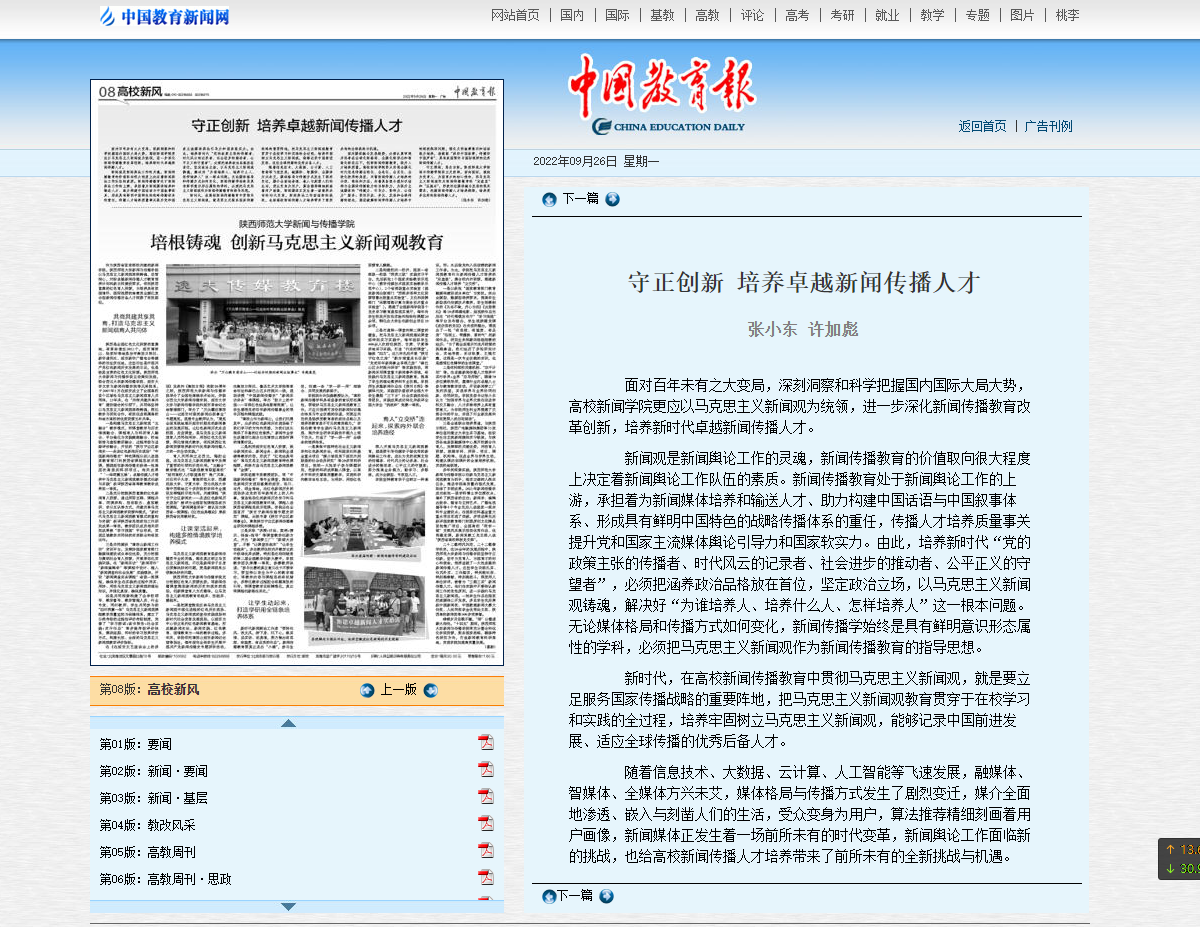Open the 网站首页 navigation item

pos(515,15)
